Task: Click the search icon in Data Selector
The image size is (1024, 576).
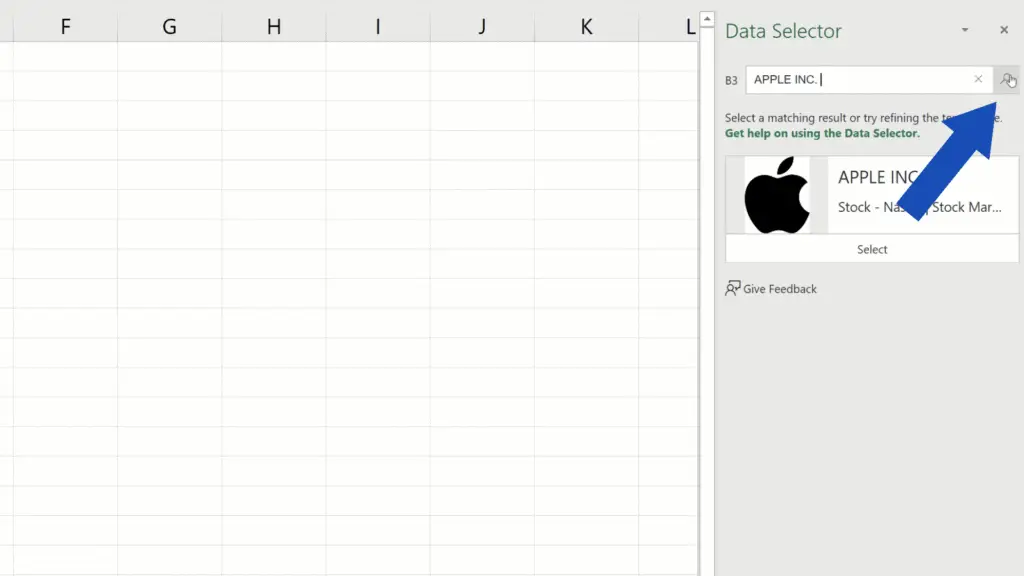Action: coord(1007,80)
